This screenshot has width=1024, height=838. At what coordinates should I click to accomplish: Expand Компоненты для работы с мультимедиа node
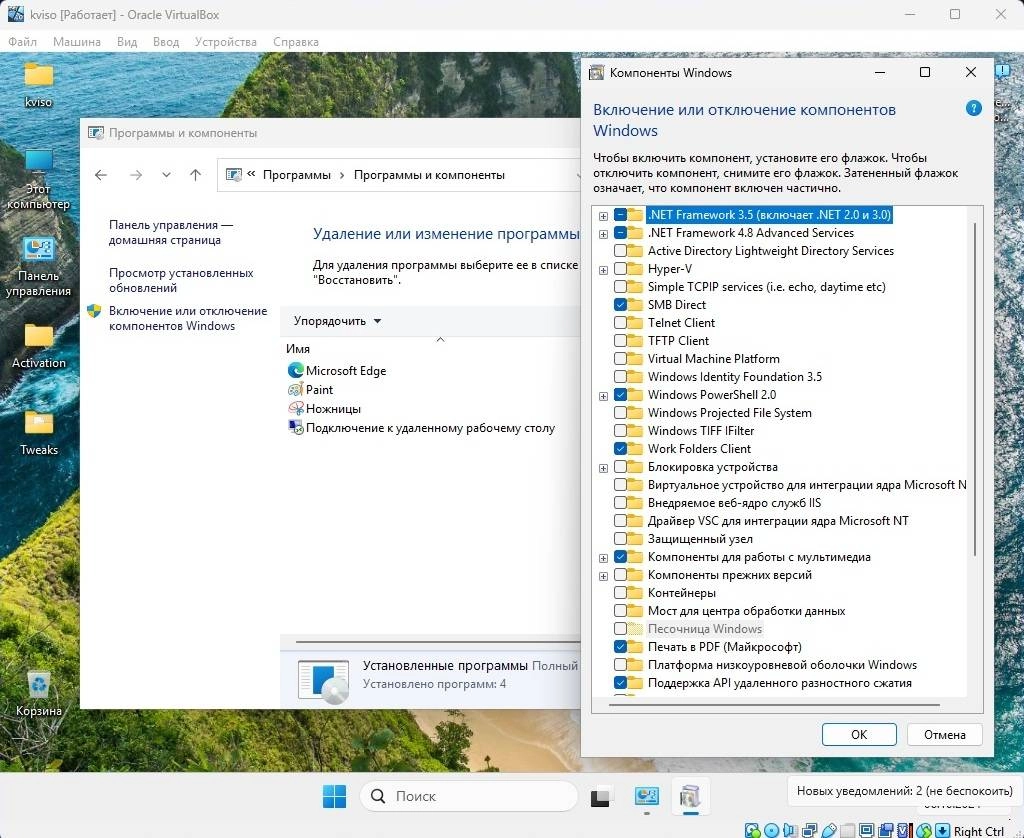[603, 558]
